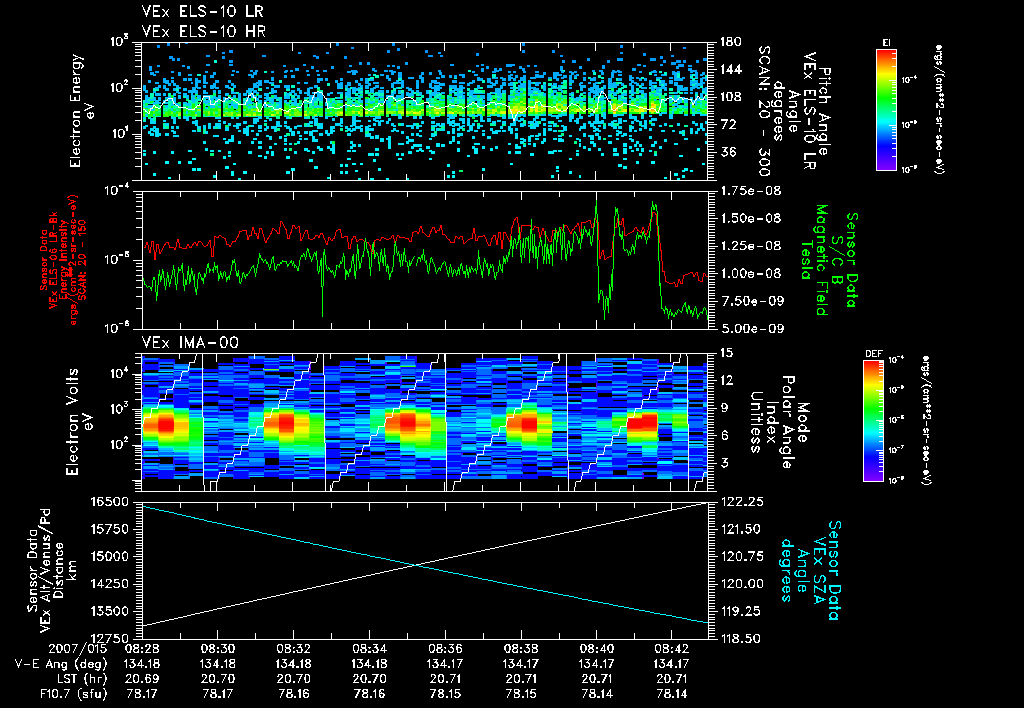This screenshot has width=1024, height=708.
Task: Click the 1.50e-08 magnetic field tick
Action: (750, 218)
